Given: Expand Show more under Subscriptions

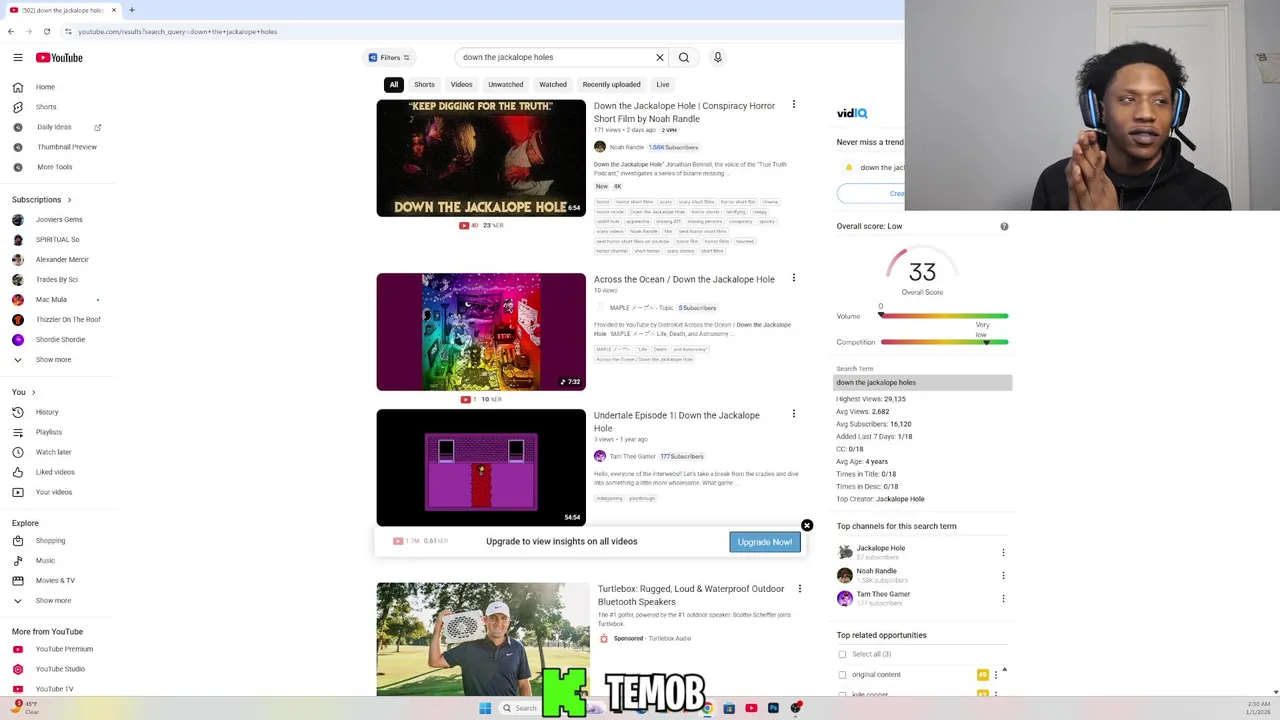Looking at the screenshot, I should pos(53,360).
